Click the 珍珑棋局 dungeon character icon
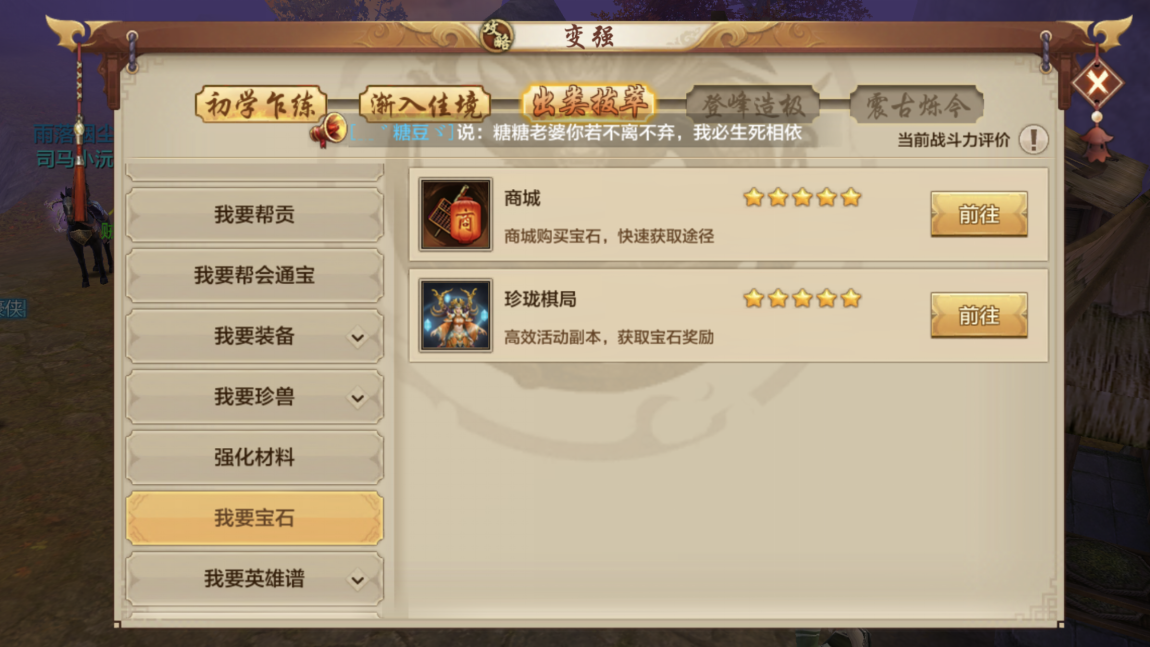Viewport: 1150px width, 647px height. 455,315
